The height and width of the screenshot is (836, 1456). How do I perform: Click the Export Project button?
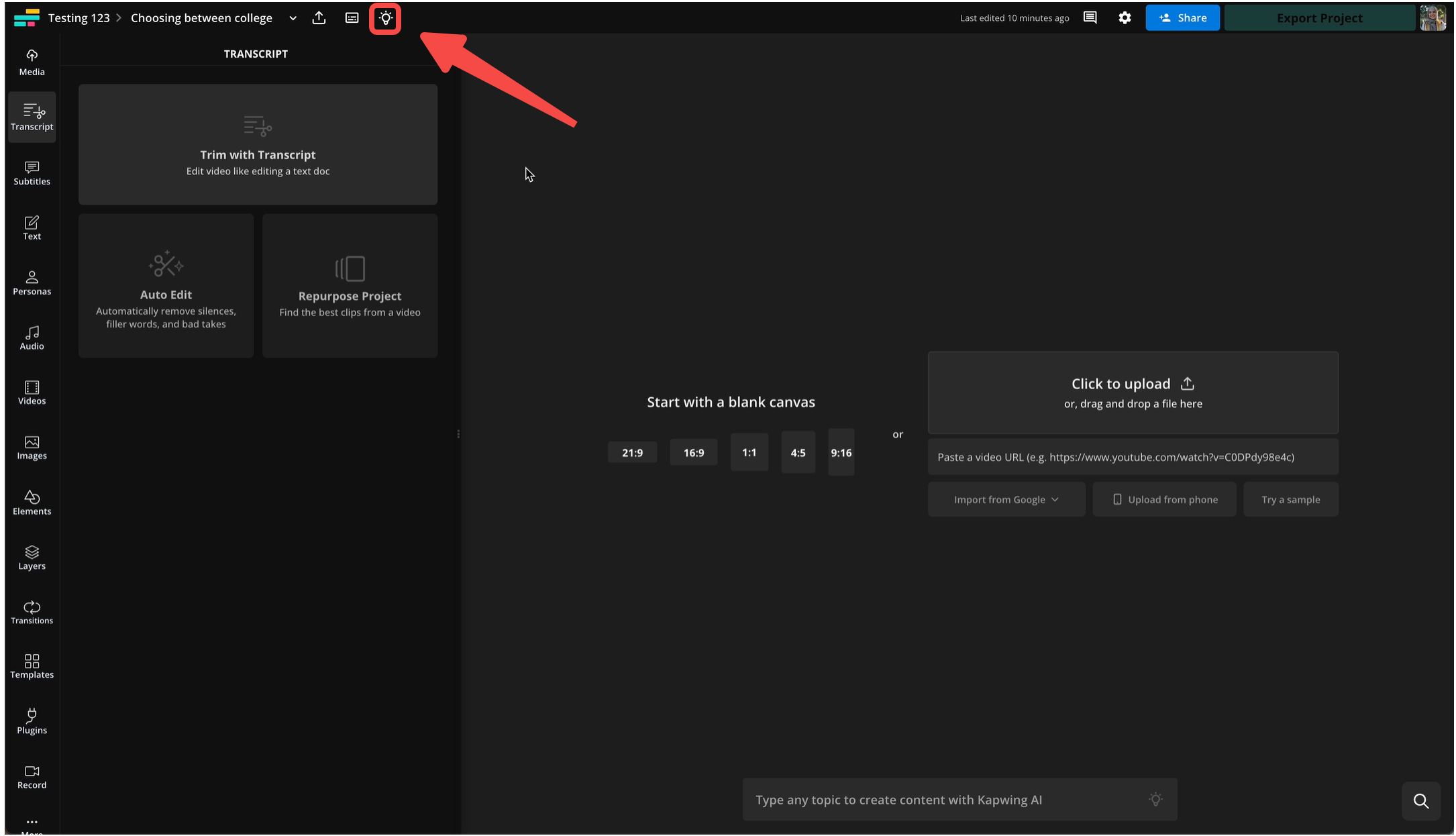[x=1319, y=17]
